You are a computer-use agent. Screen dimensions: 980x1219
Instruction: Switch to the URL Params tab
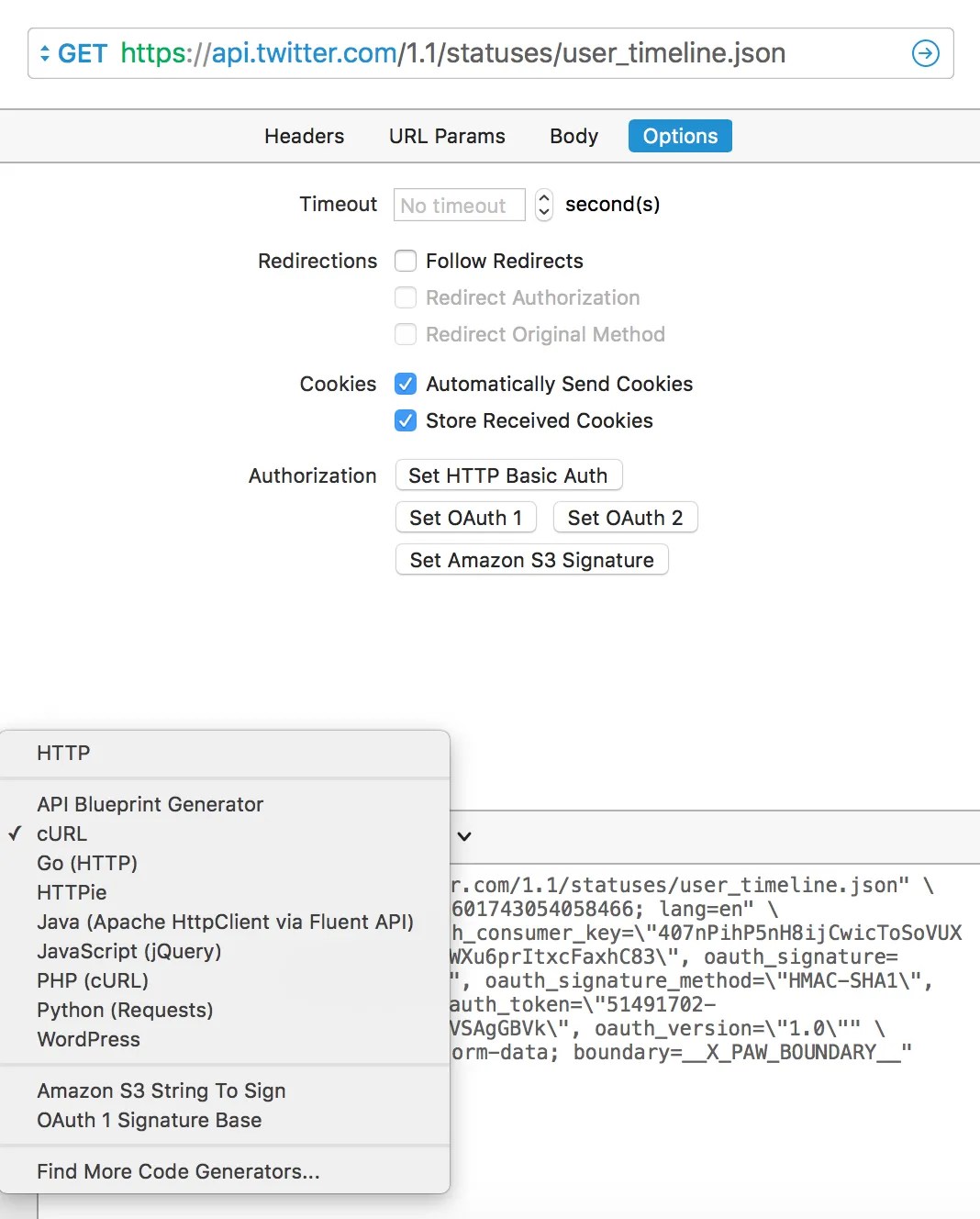point(447,136)
